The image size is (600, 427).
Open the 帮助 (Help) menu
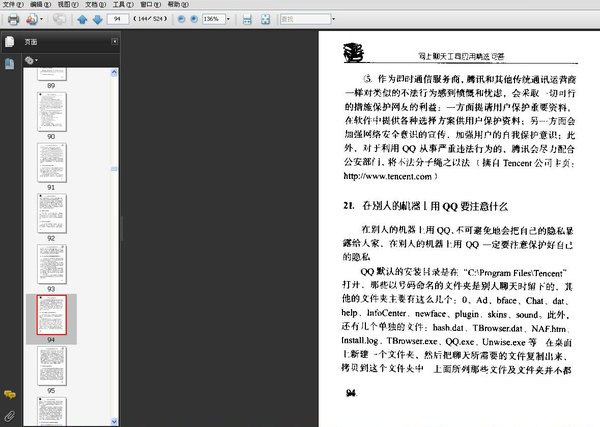(x=178, y=4)
